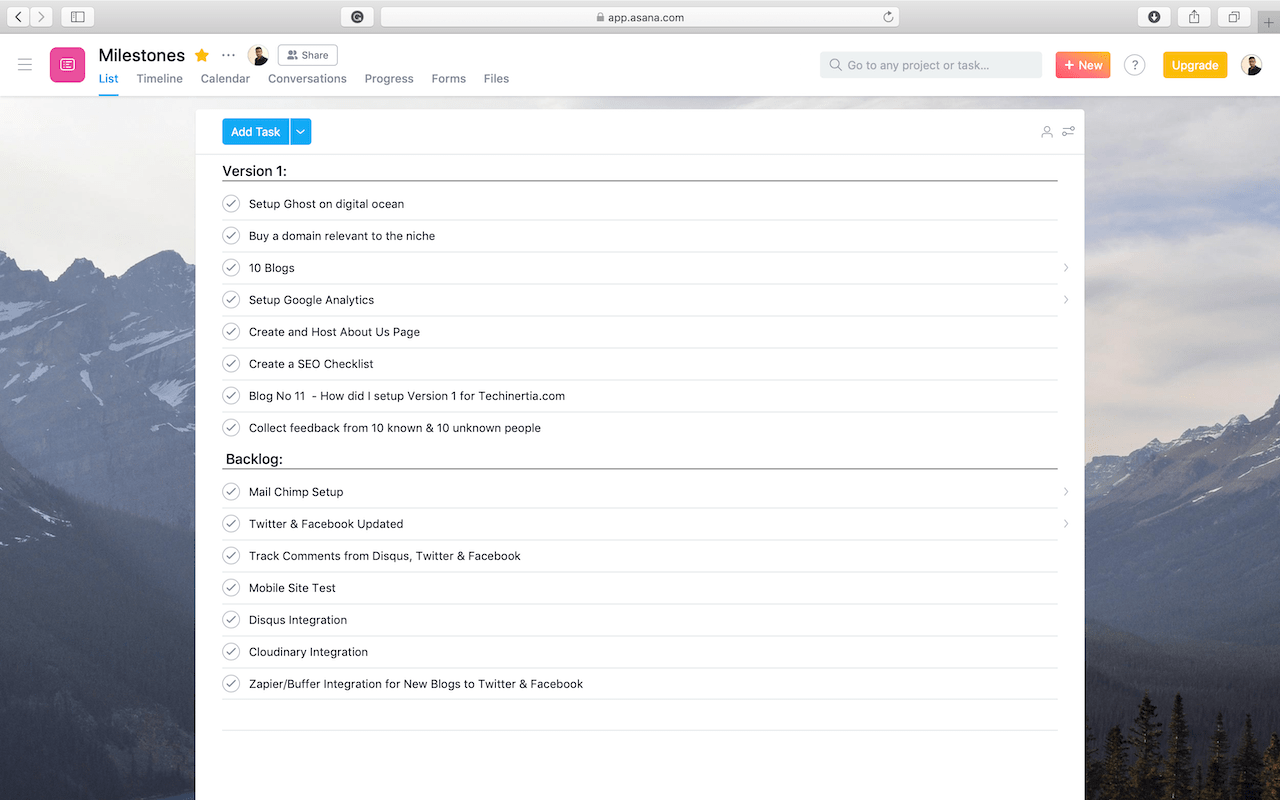The image size is (1280, 800).
Task: Toggle the Safari sidebar button
Action: click(x=77, y=17)
